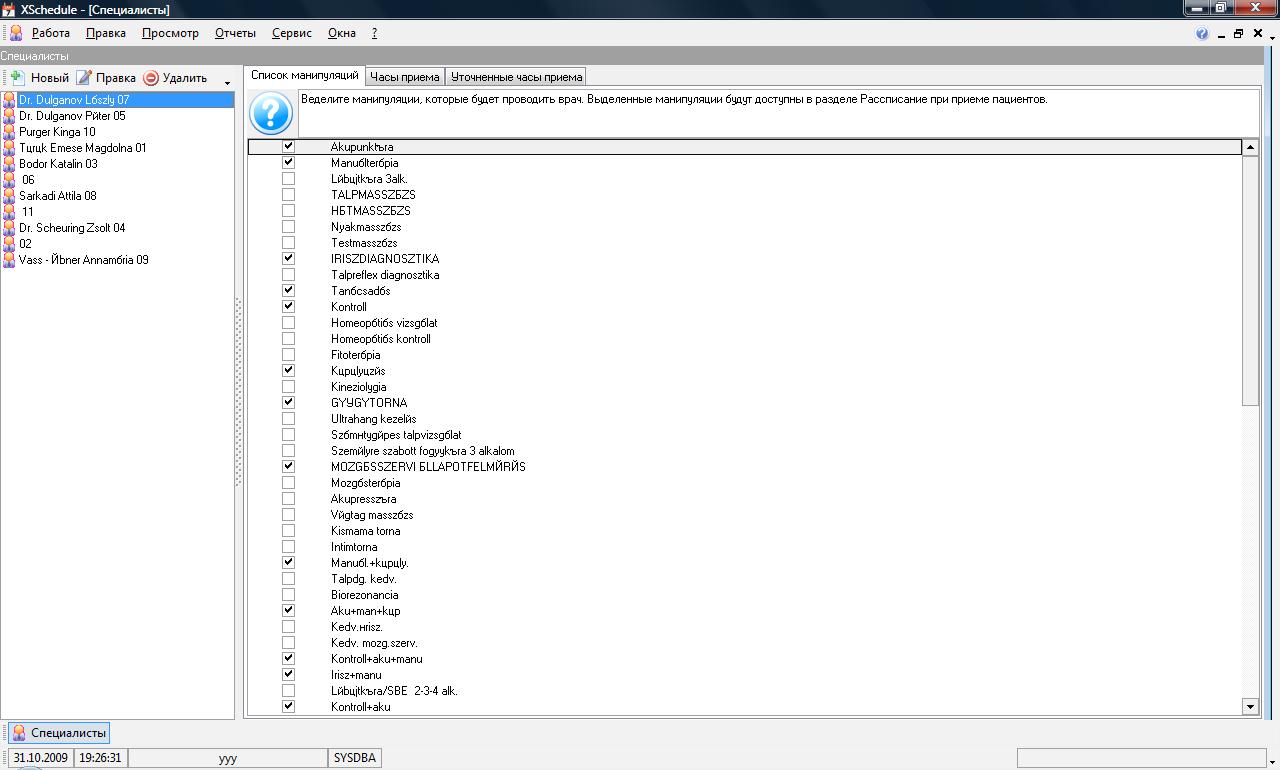Click the scrollbar down arrow in manipulations list
Screen dimensions: 1280x770
(1249, 707)
